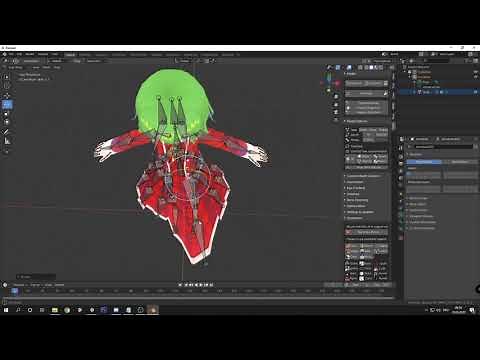Select the 3D Cursor tool
Viewport: 480px width, 360px height.
pos(7,86)
